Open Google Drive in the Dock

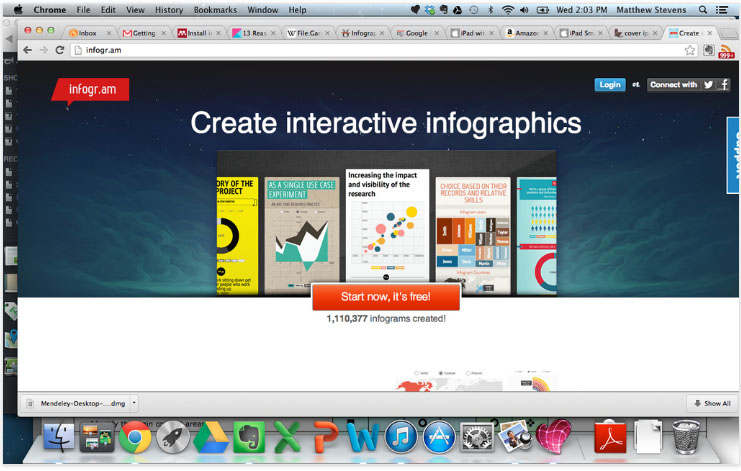pos(211,437)
